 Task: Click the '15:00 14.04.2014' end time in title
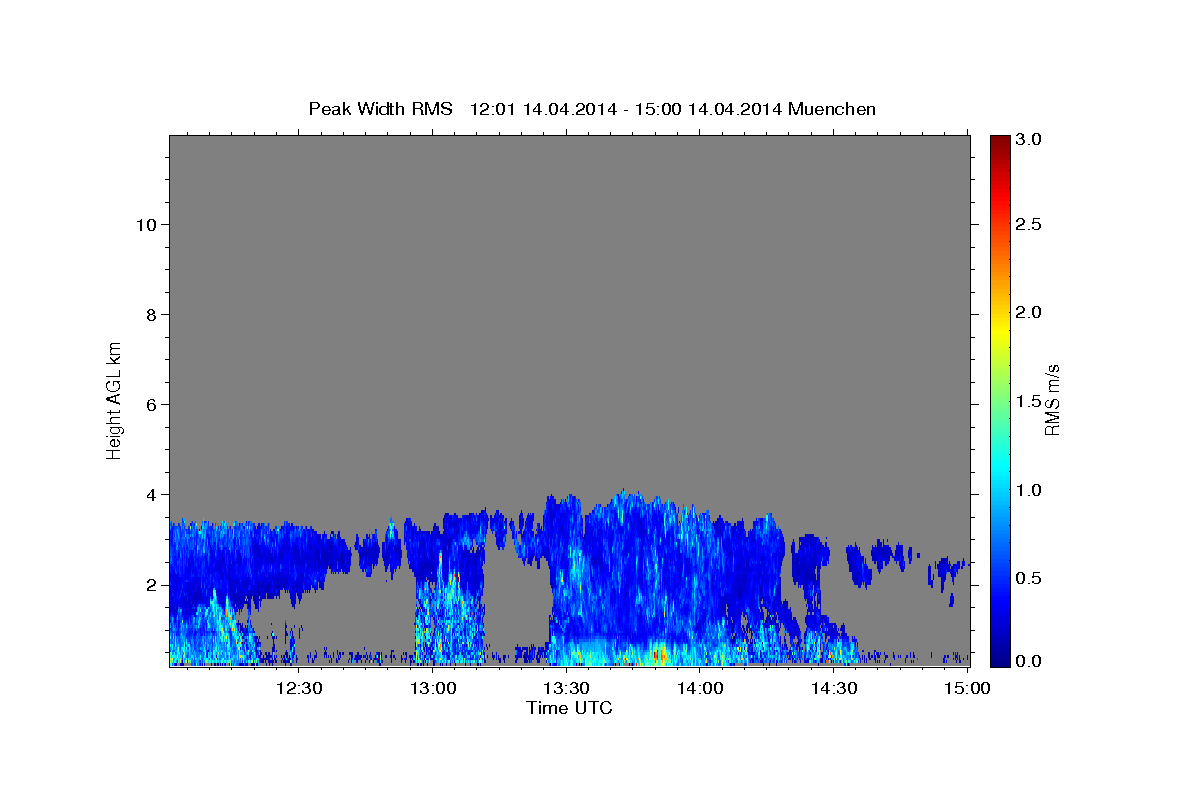pos(709,109)
